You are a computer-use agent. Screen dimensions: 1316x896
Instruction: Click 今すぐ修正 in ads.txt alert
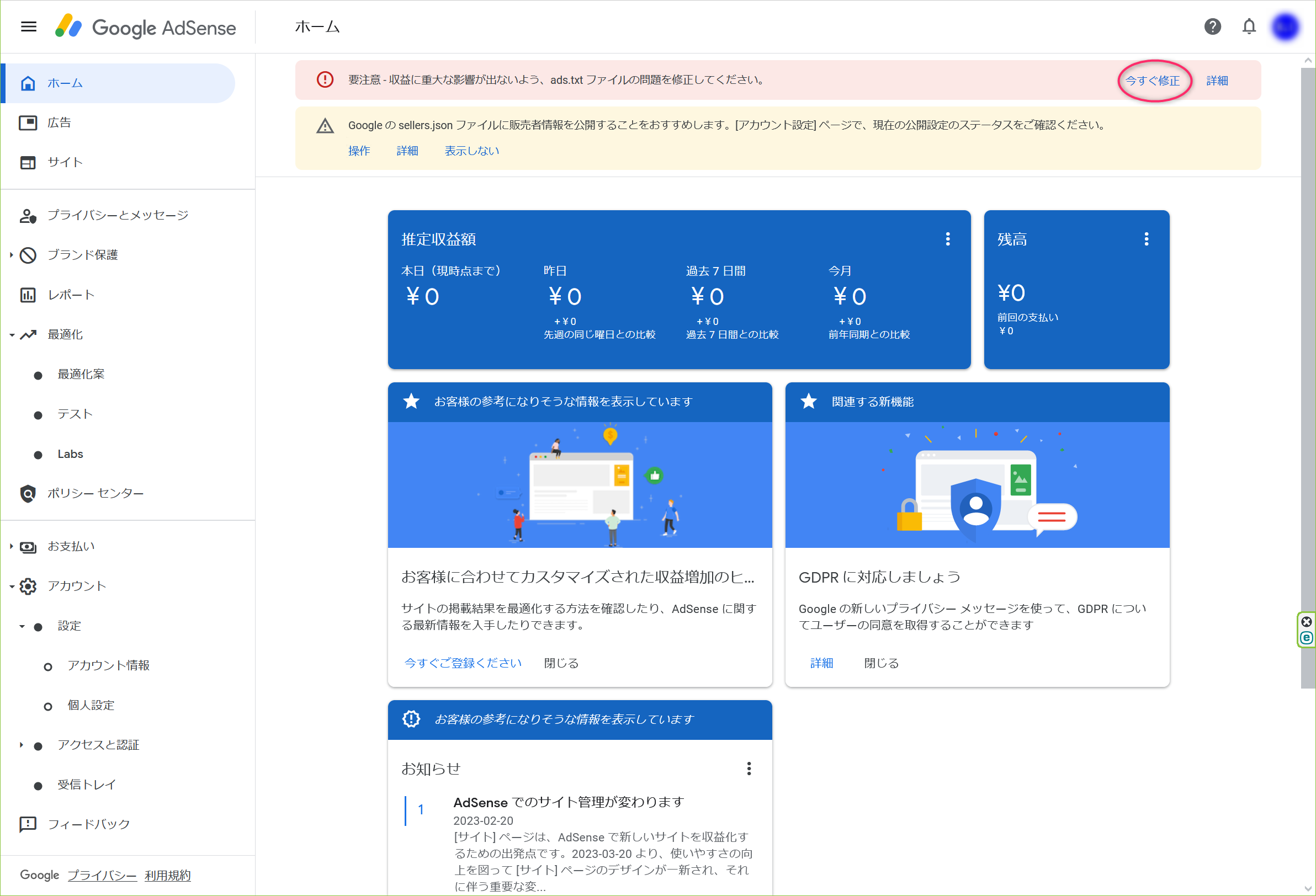tap(1152, 81)
